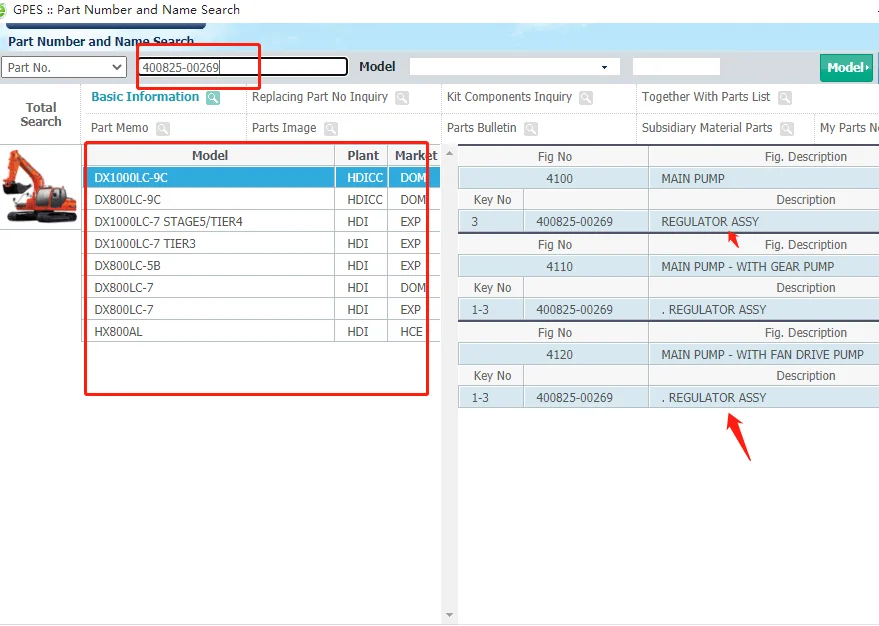Viewport: 879px width, 626px height.
Task: Click magnifier icon next to Replacing Part No Inquiry
Action: click(402, 98)
